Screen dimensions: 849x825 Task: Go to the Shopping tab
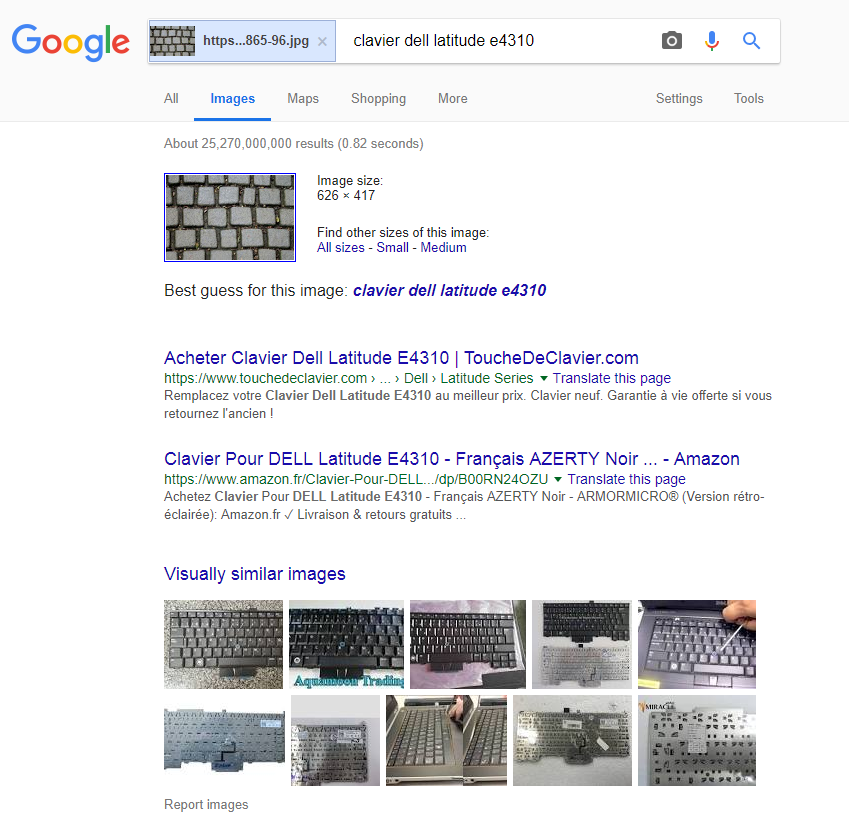coord(378,99)
